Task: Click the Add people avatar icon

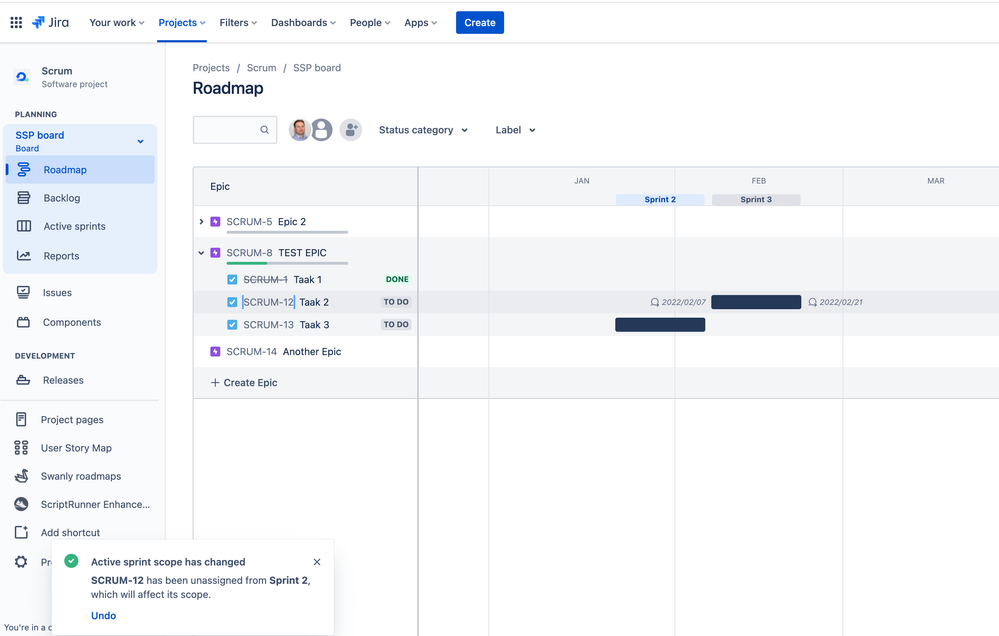Action: tap(350, 130)
